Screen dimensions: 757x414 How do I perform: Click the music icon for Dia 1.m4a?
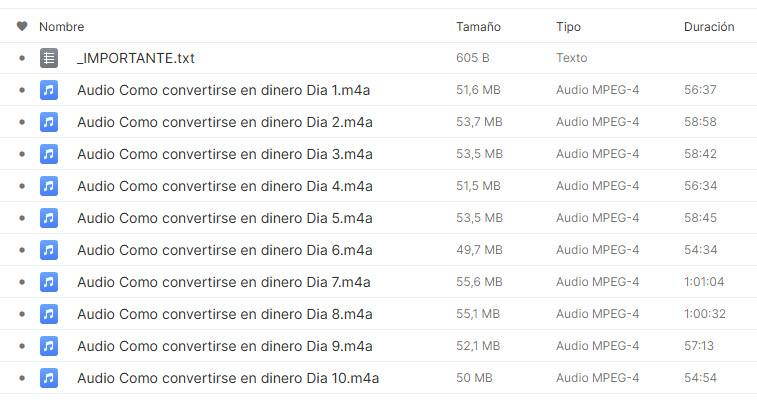(49, 90)
